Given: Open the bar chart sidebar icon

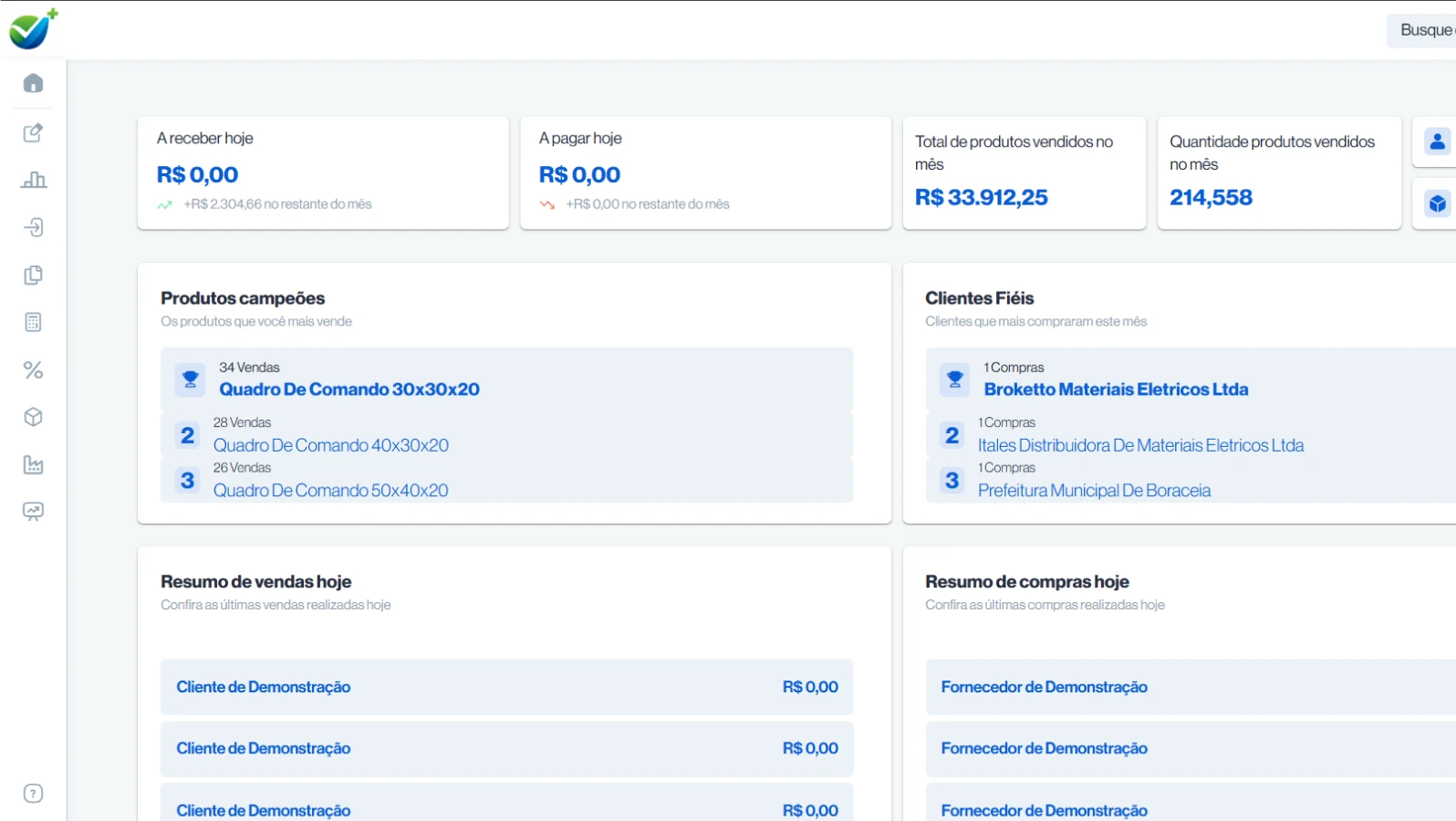Looking at the screenshot, I should [33, 180].
